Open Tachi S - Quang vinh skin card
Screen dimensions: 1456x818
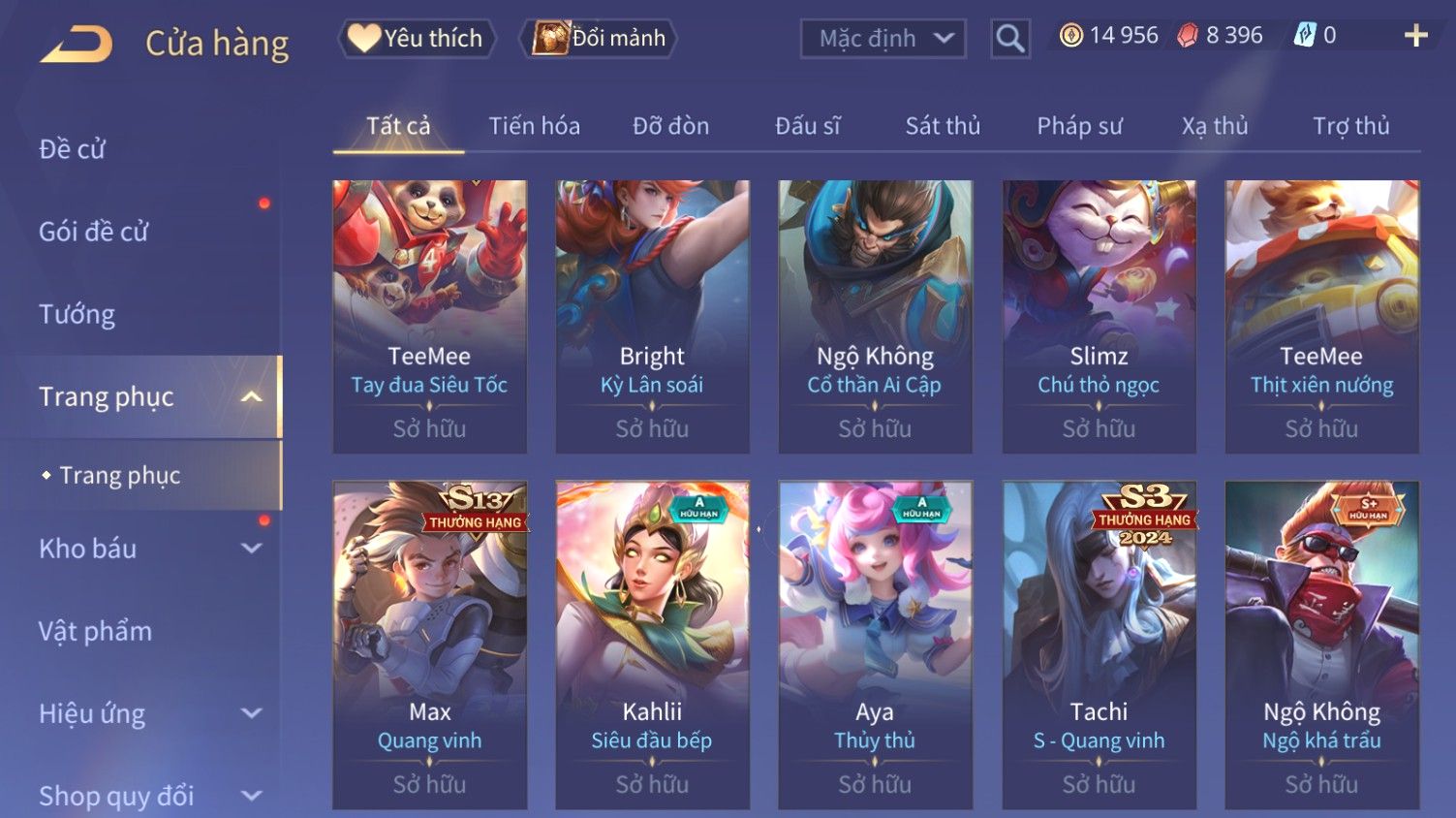[1099, 645]
